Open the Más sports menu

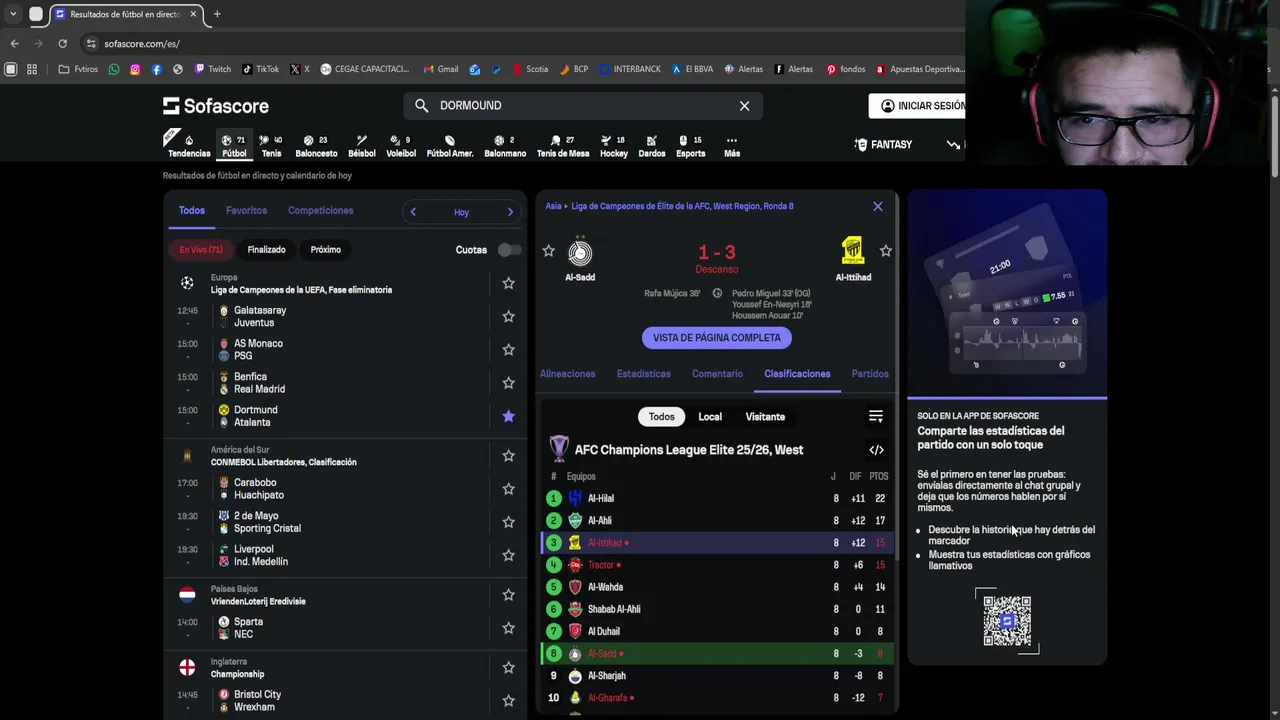click(x=732, y=146)
